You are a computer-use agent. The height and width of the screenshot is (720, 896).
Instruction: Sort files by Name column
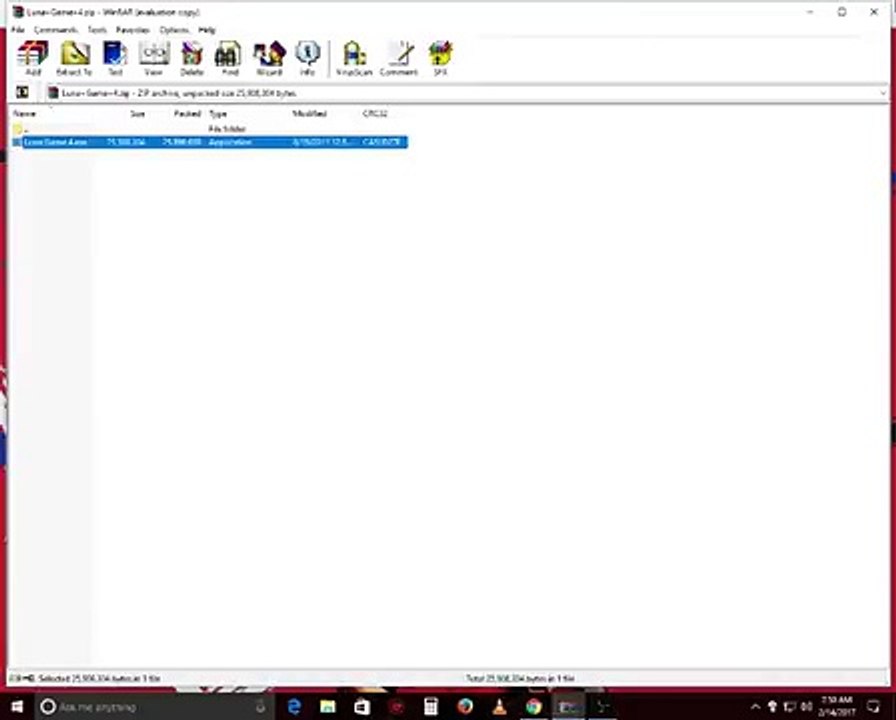pyautogui.click(x=24, y=114)
